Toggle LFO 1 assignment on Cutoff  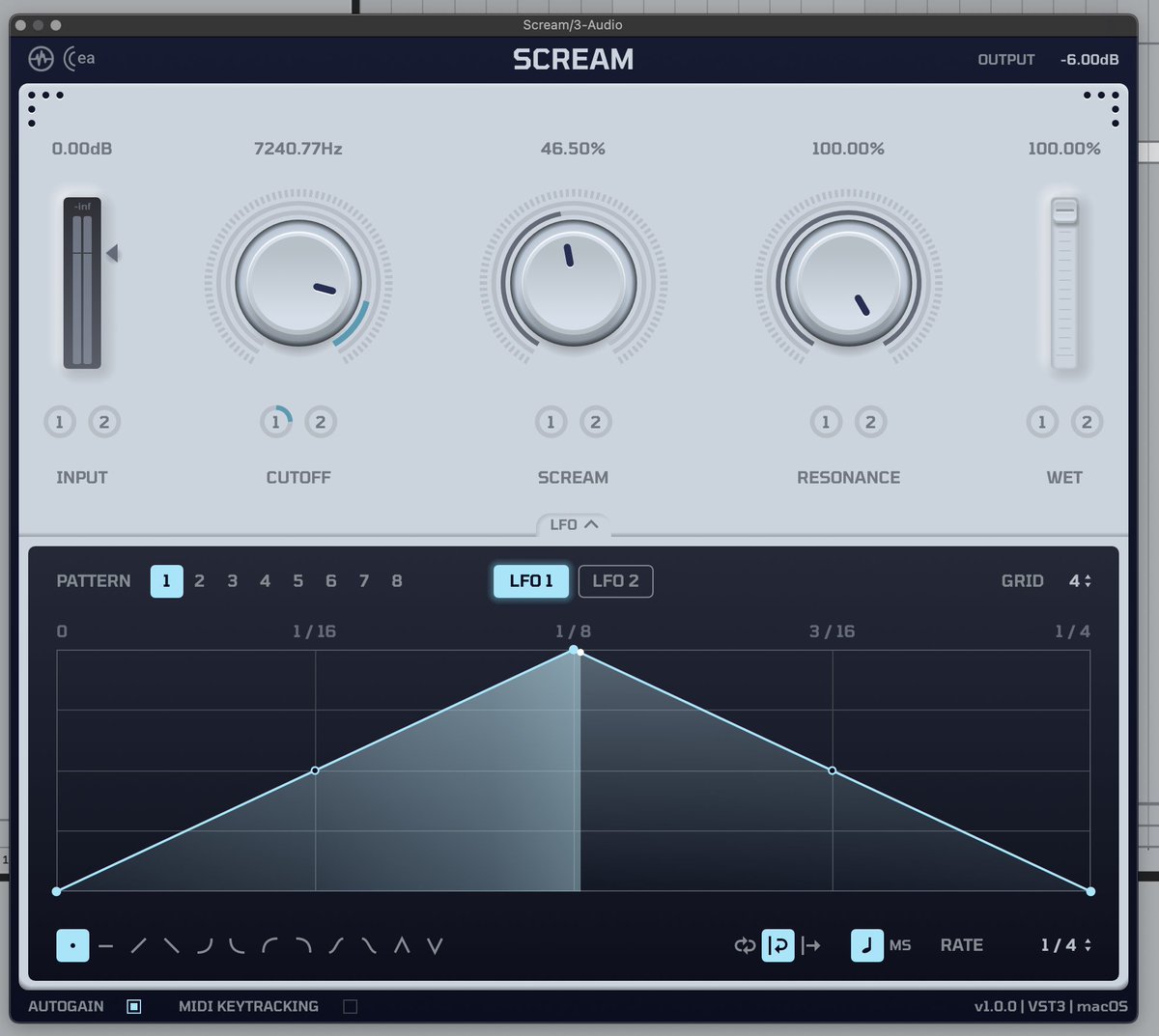point(276,422)
